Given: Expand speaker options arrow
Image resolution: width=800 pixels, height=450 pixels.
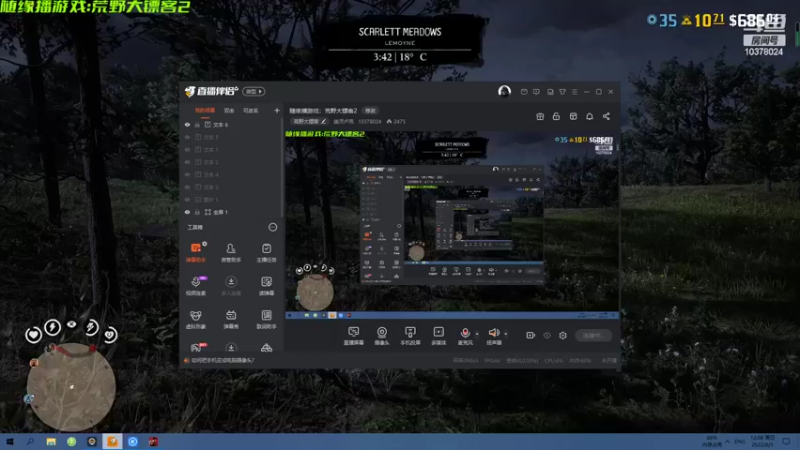Looking at the screenshot, I should (x=506, y=334).
